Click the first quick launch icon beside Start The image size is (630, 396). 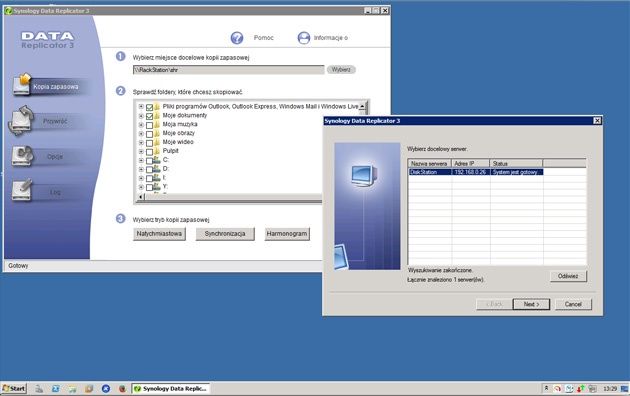(39, 389)
